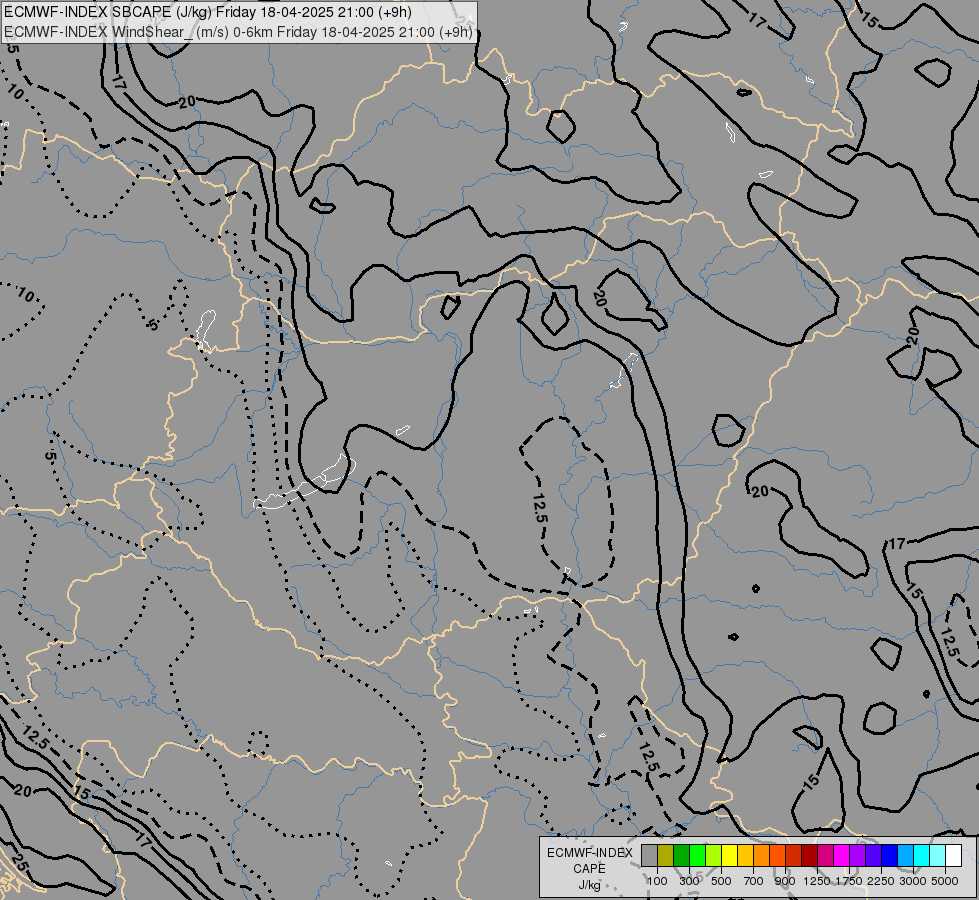Click the gray swatch in the CAPE legend

tap(649, 855)
